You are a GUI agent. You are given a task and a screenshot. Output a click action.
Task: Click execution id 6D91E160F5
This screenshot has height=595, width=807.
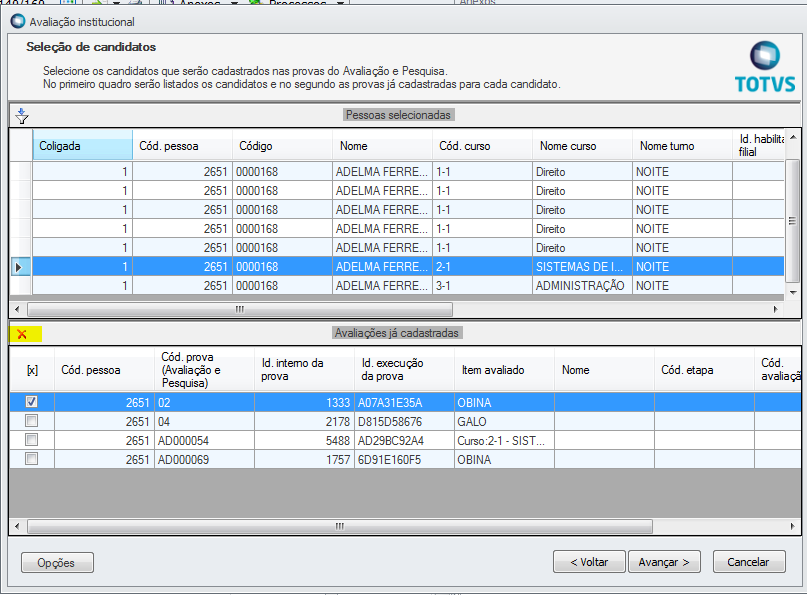404,460
